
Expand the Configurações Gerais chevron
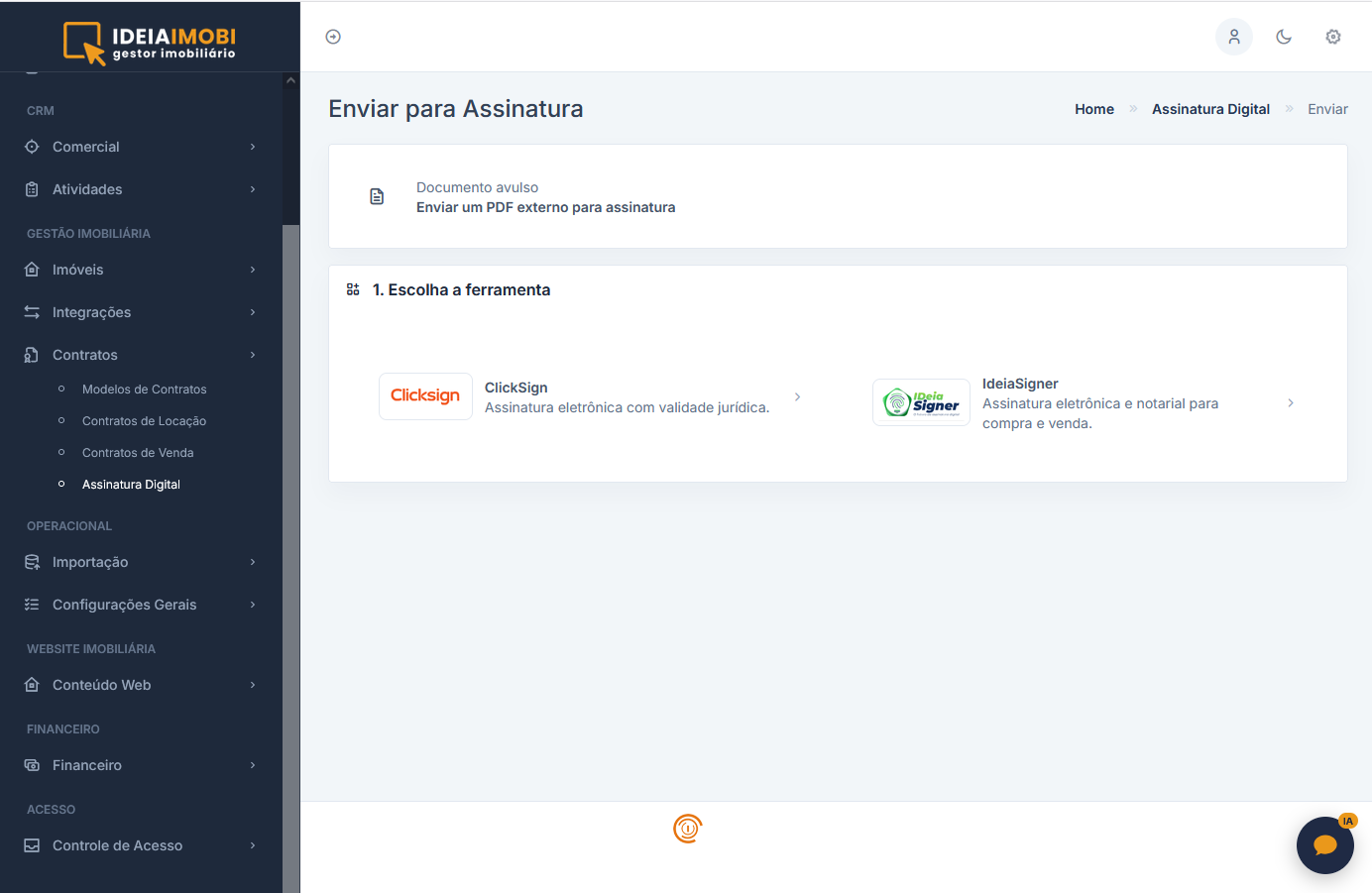253,605
